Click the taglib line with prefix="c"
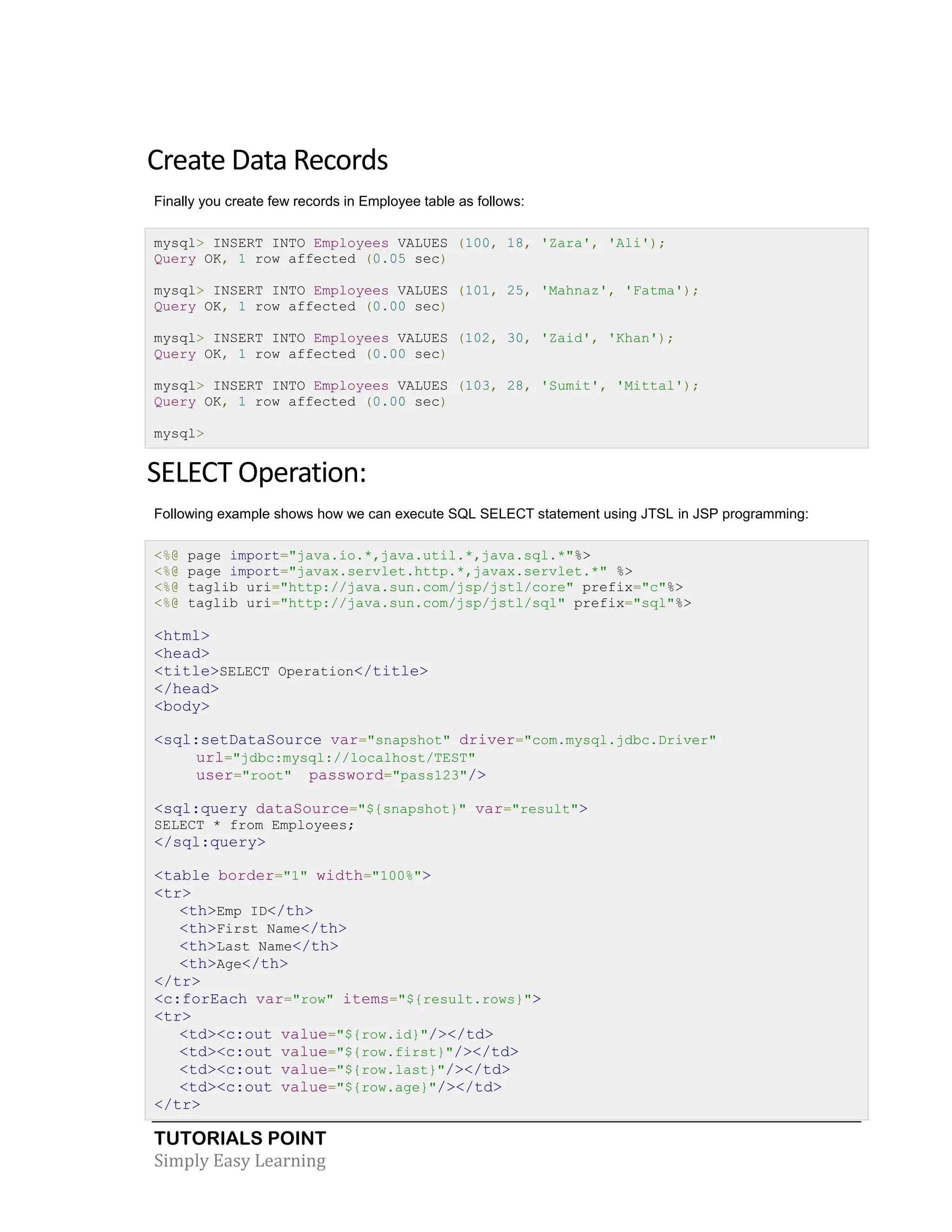Image resolution: width=952 pixels, height=1232 pixels. tap(418, 587)
